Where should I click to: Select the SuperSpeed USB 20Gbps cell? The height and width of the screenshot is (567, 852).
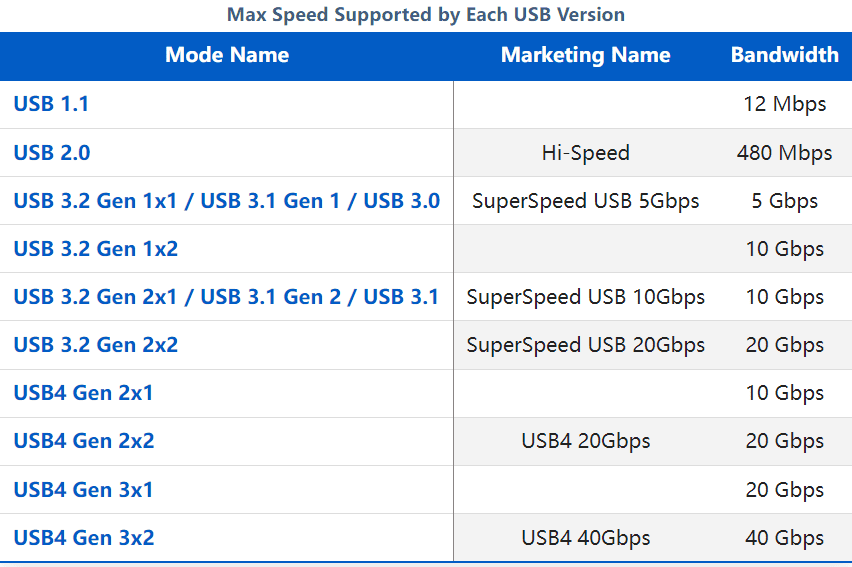pos(585,345)
